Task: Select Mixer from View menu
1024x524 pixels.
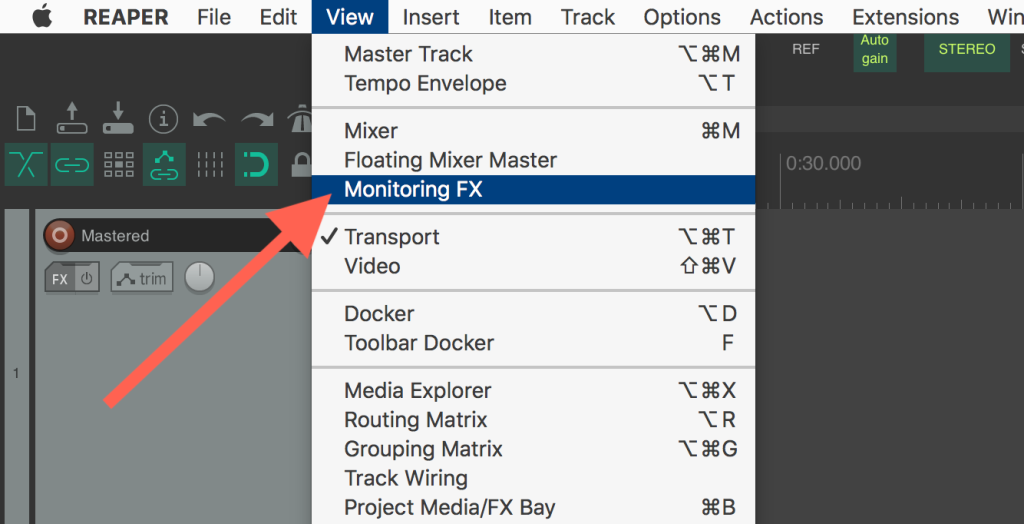Action: point(534,131)
